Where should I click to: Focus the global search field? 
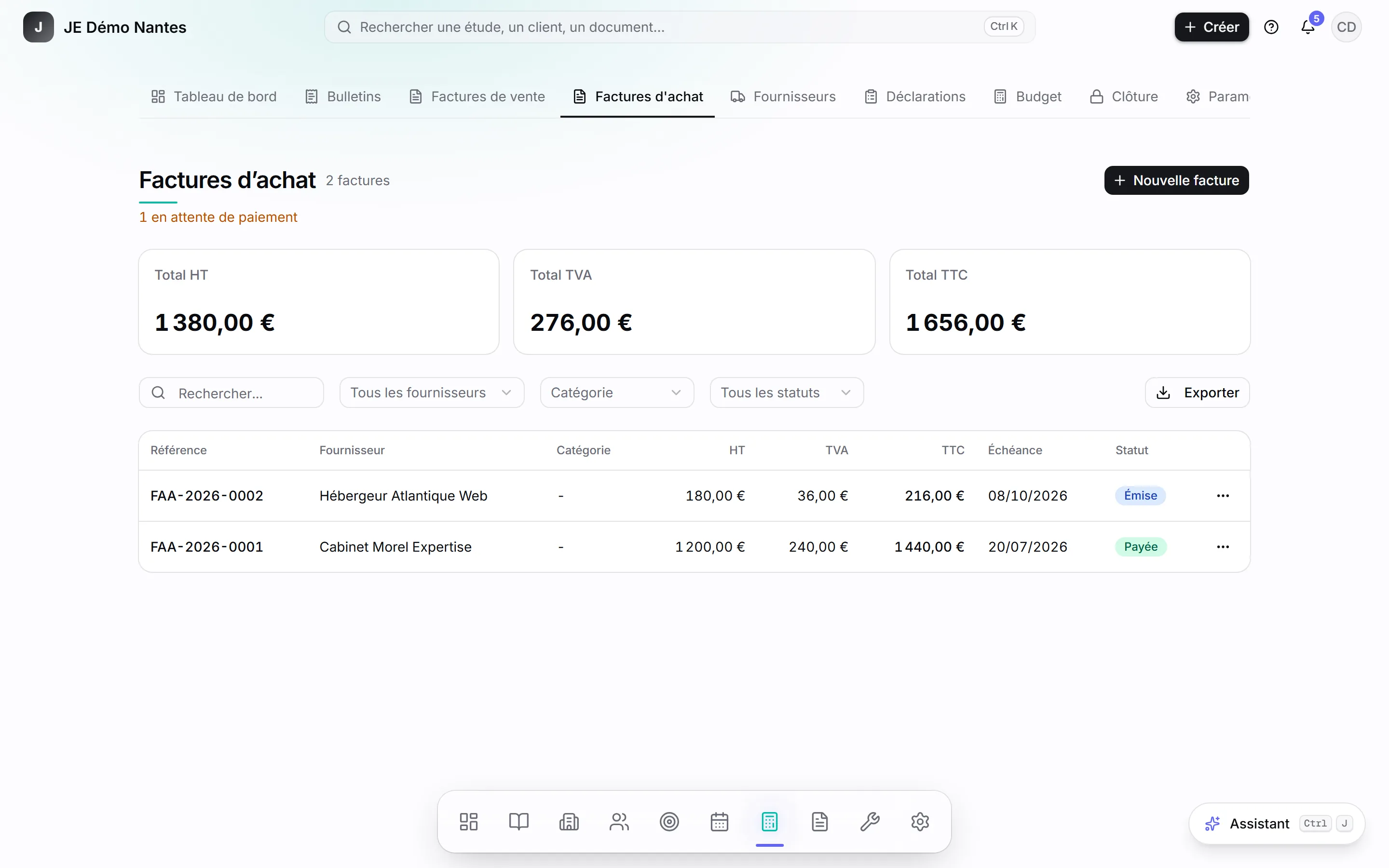tap(680, 27)
